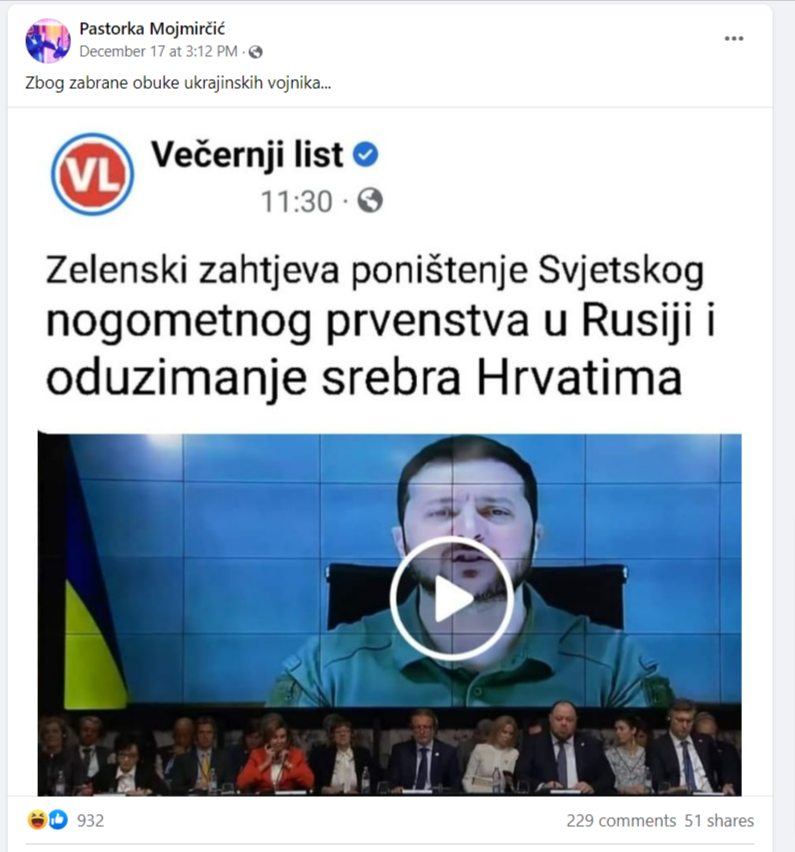Click the 11:30 time in the screenshot
The width and height of the screenshot is (795, 852).
pos(296,202)
